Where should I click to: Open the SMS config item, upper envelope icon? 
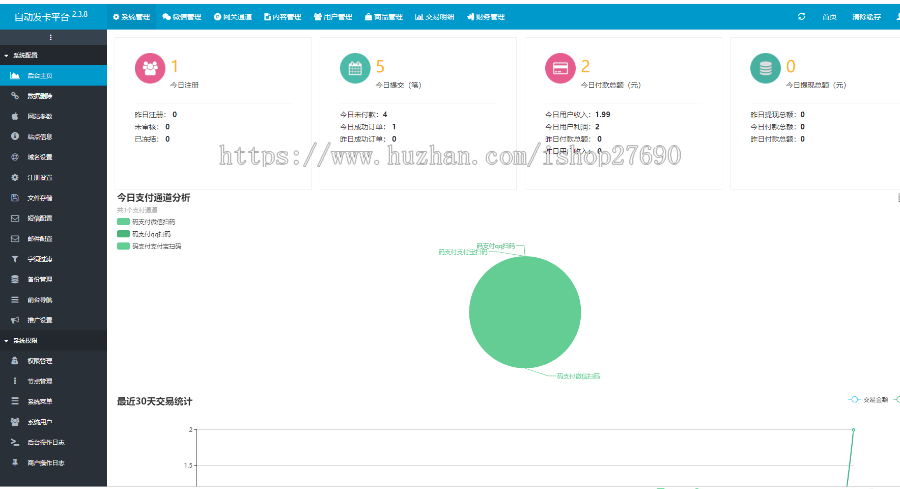click(53, 218)
